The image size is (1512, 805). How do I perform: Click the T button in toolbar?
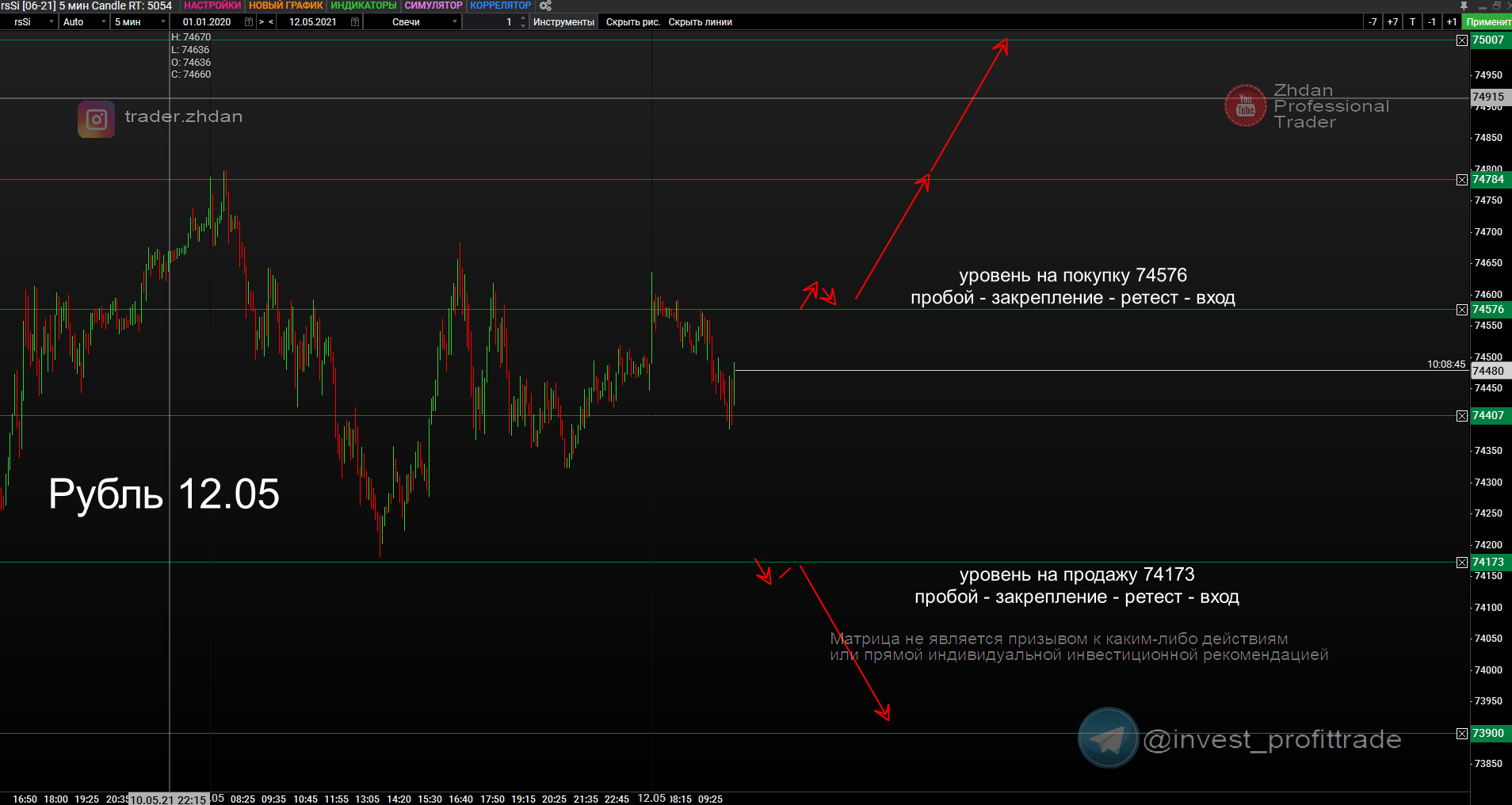(1412, 22)
